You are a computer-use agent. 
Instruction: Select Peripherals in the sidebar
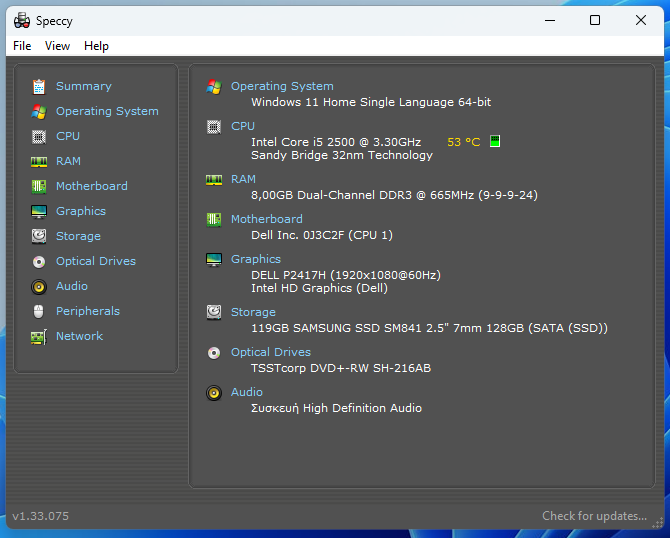[x=88, y=311]
